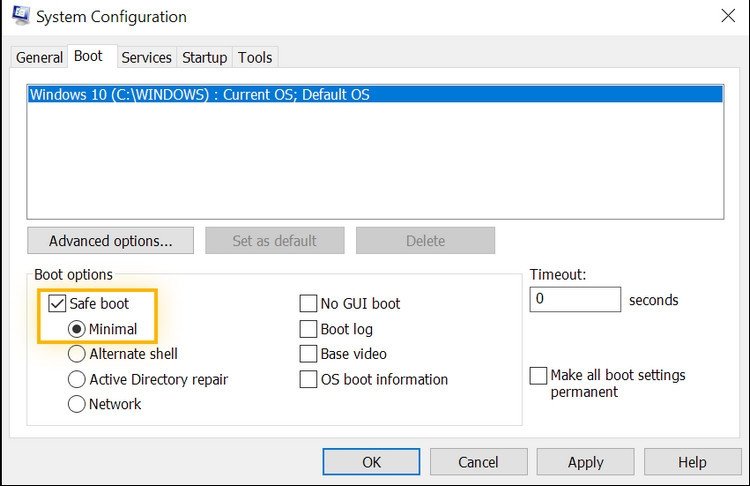750x486 pixels.
Task: Open Advanced options
Action: pos(110,241)
